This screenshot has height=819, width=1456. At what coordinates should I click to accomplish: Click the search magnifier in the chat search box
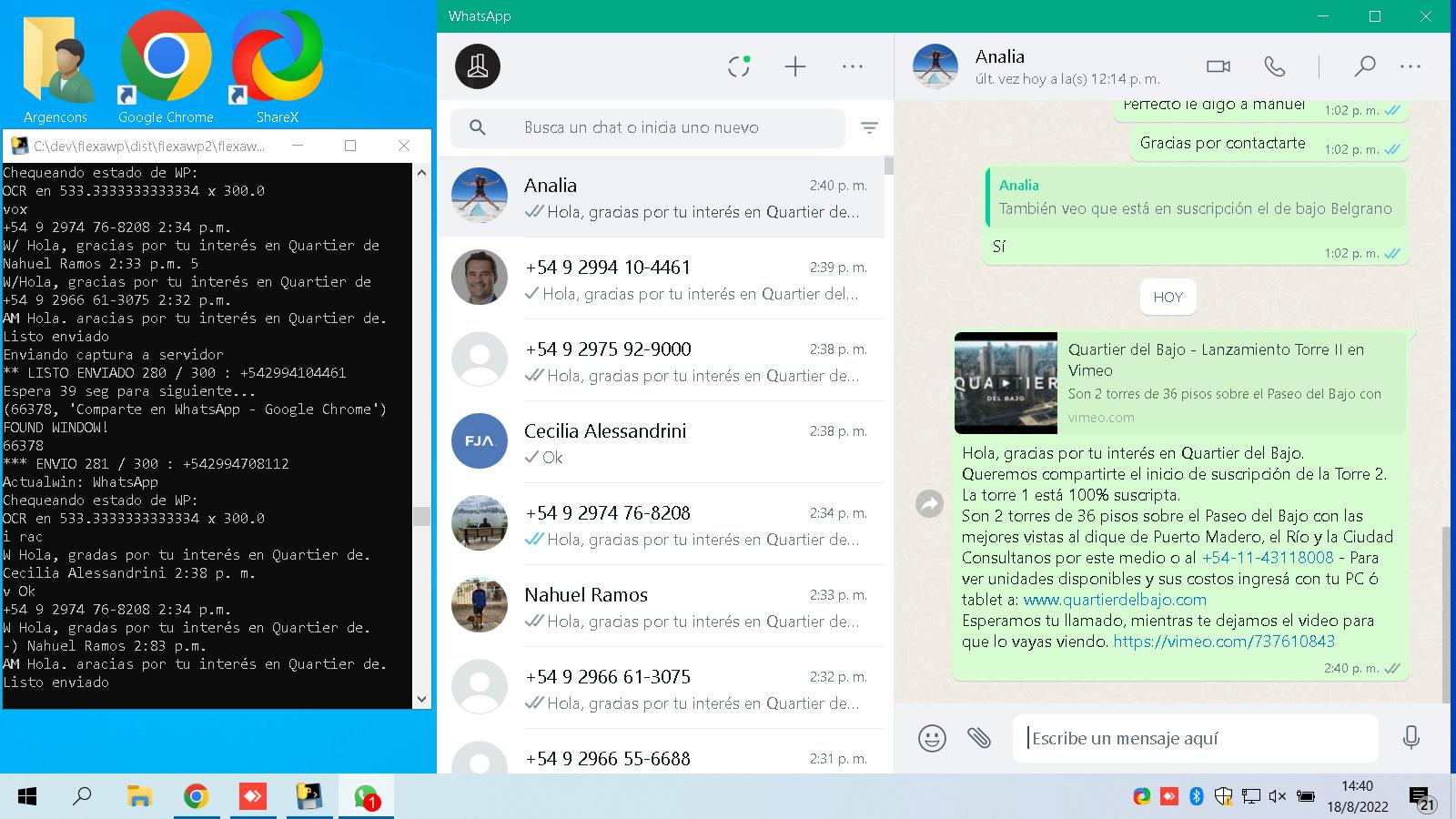click(478, 127)
